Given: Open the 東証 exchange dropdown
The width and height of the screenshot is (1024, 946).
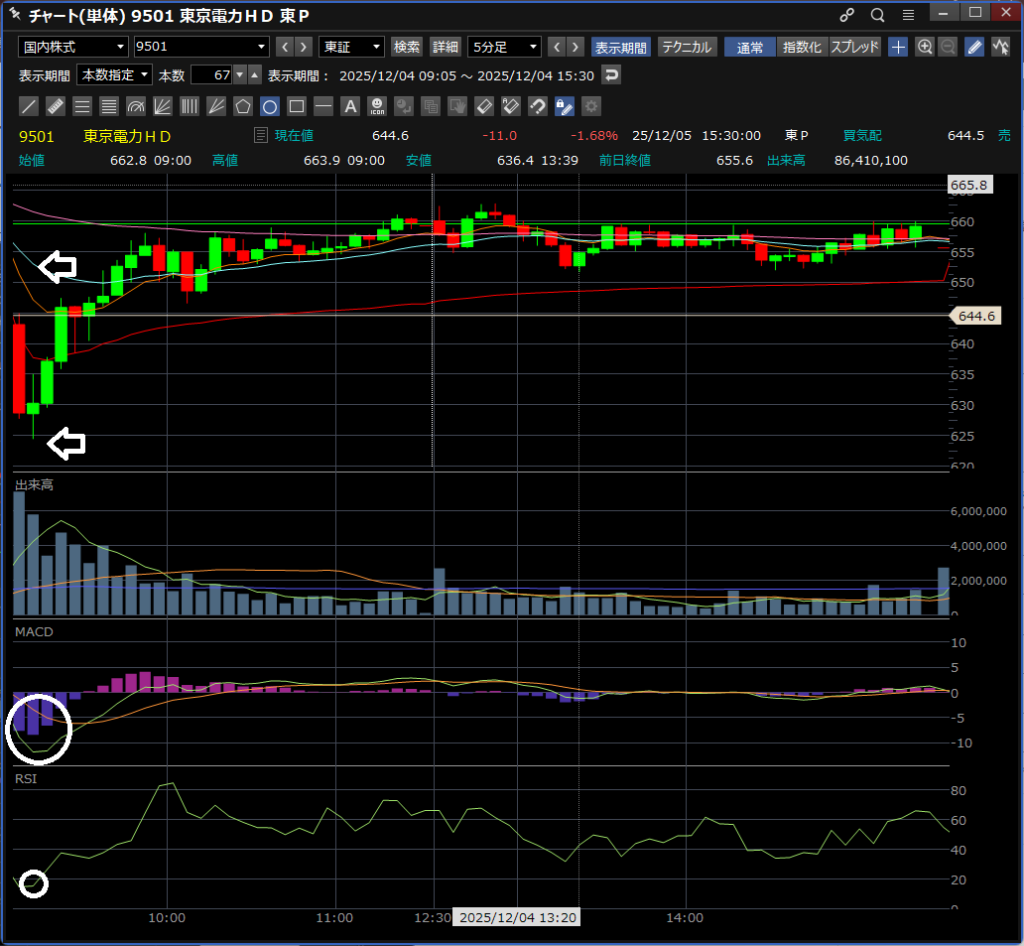Looking at the screenshot, I should click(351, 47).
